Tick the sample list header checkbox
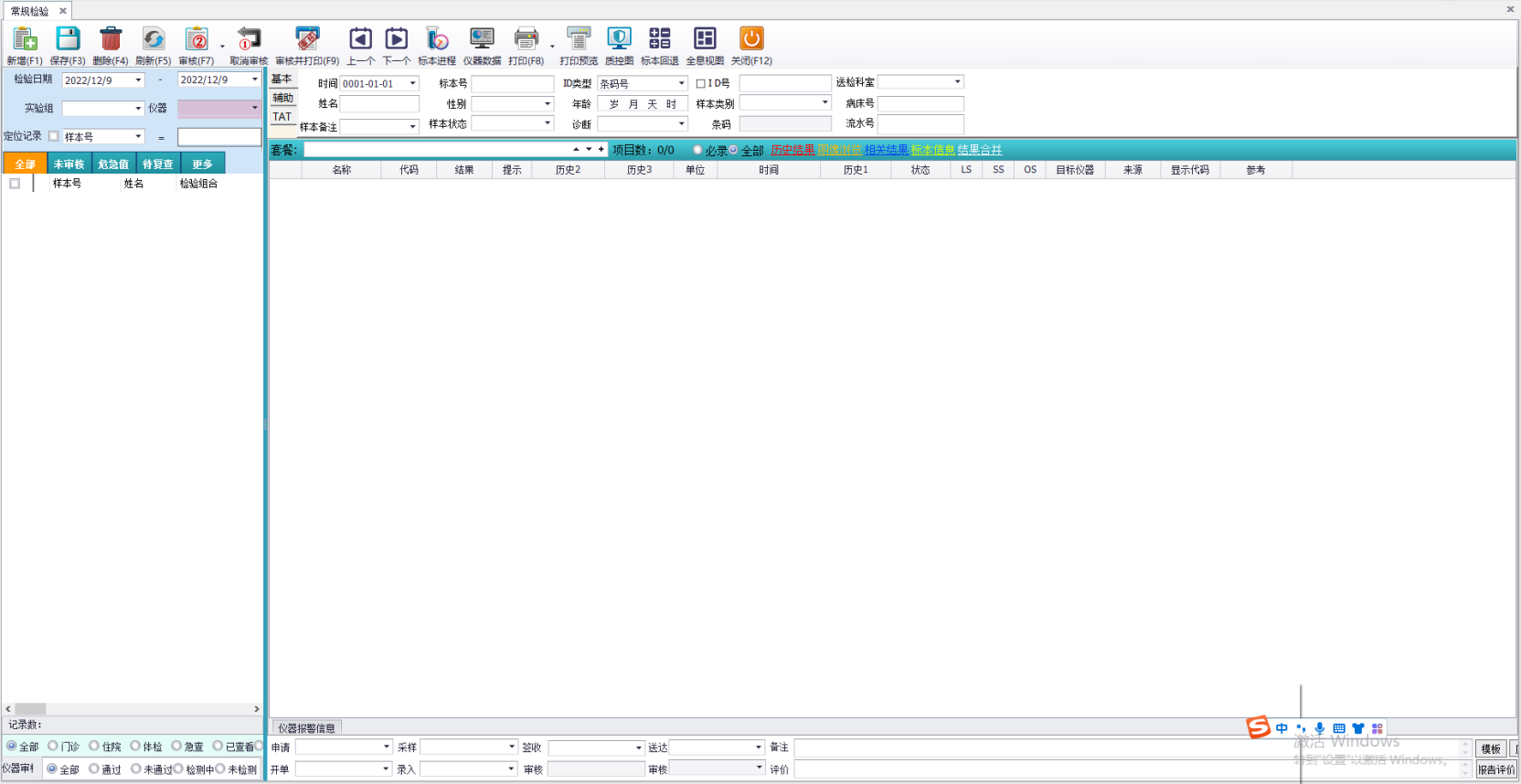 (15, 184)
